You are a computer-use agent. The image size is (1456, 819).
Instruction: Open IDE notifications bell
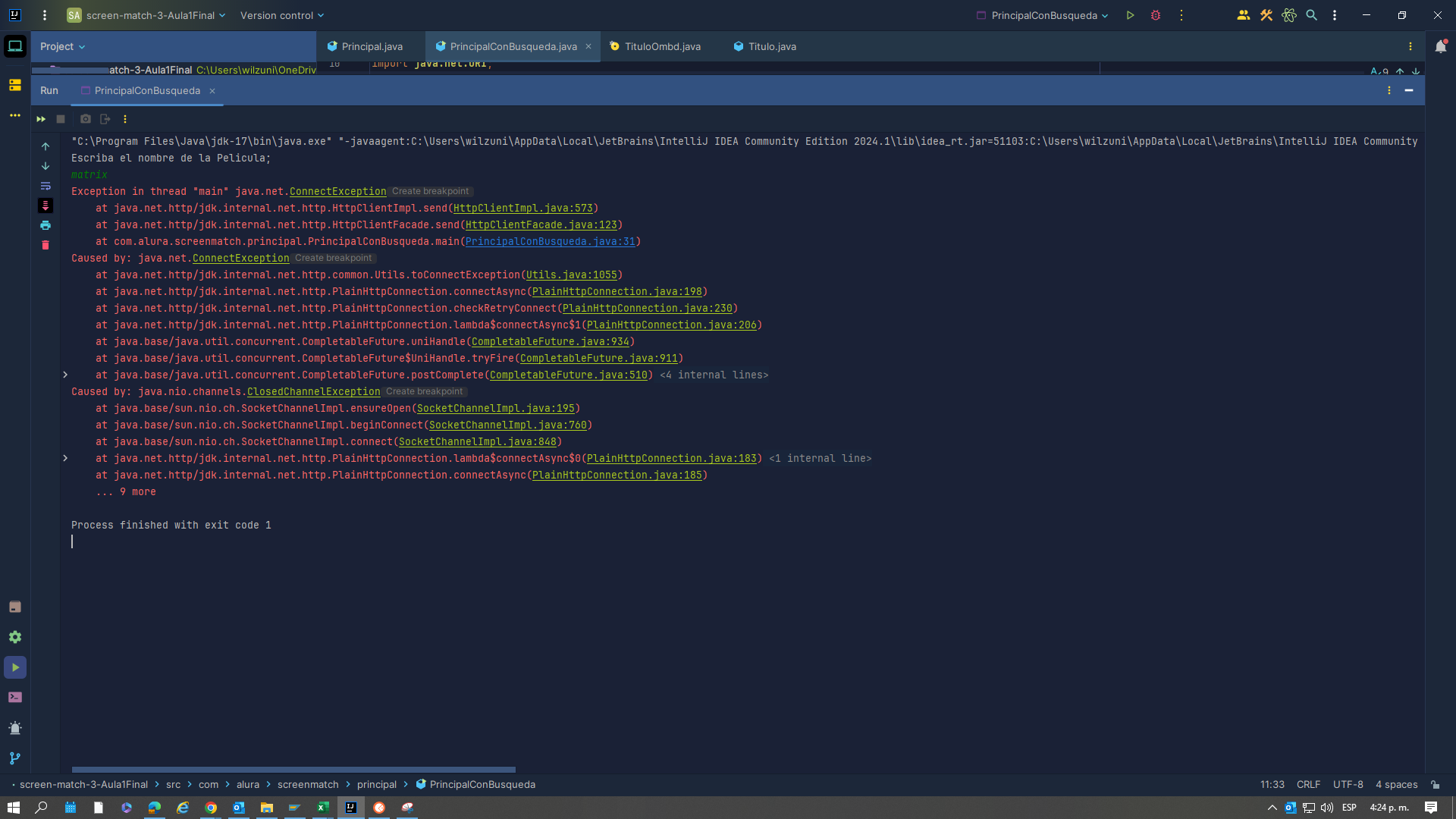pos(1441,46)
